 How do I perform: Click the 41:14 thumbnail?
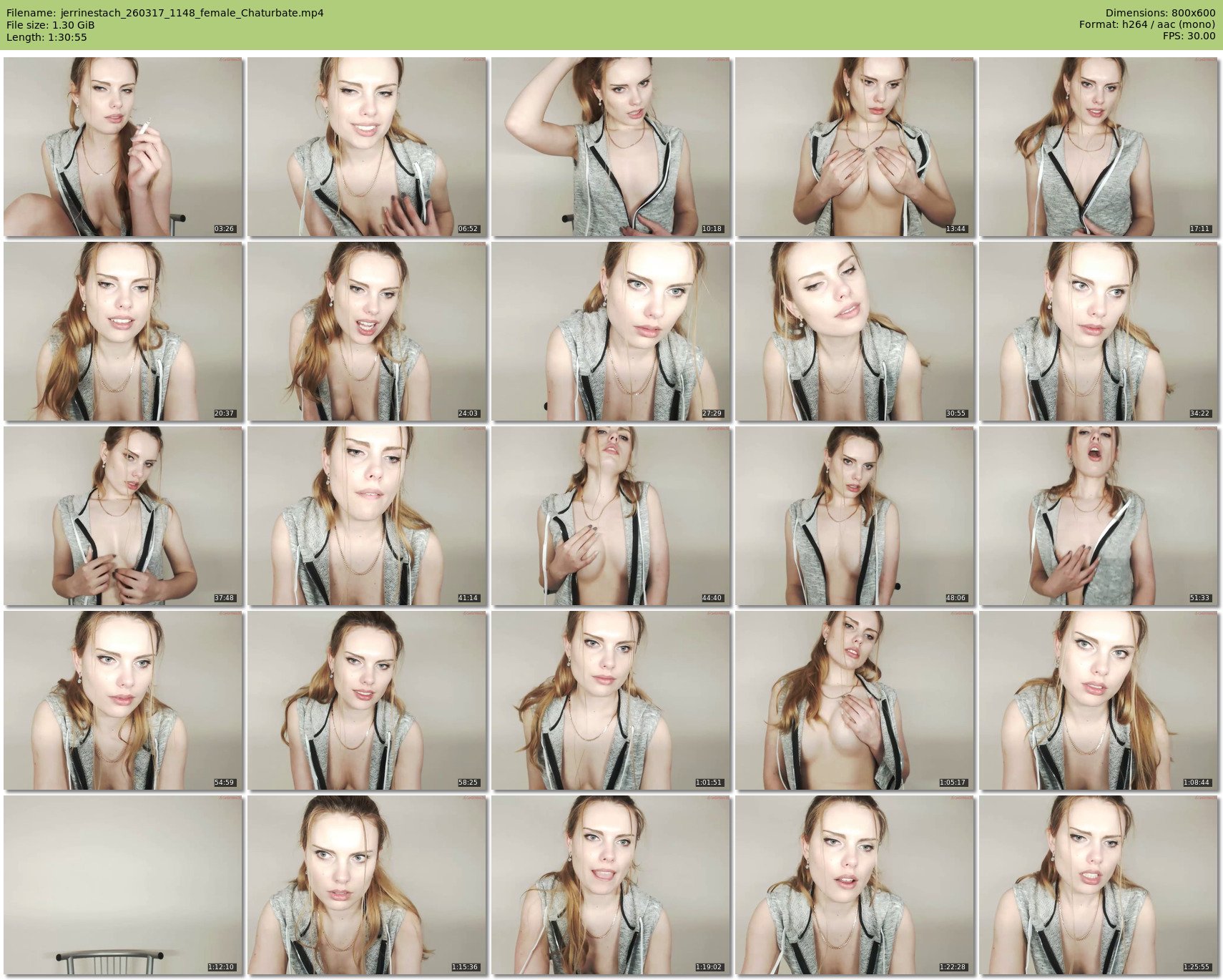pos(367,516)
